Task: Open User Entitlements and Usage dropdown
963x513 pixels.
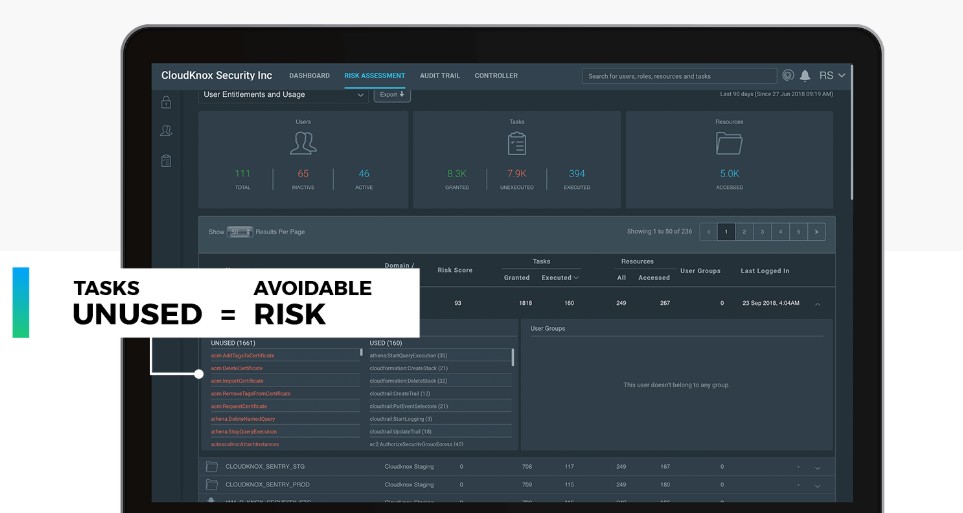Action: coord(283,95)
